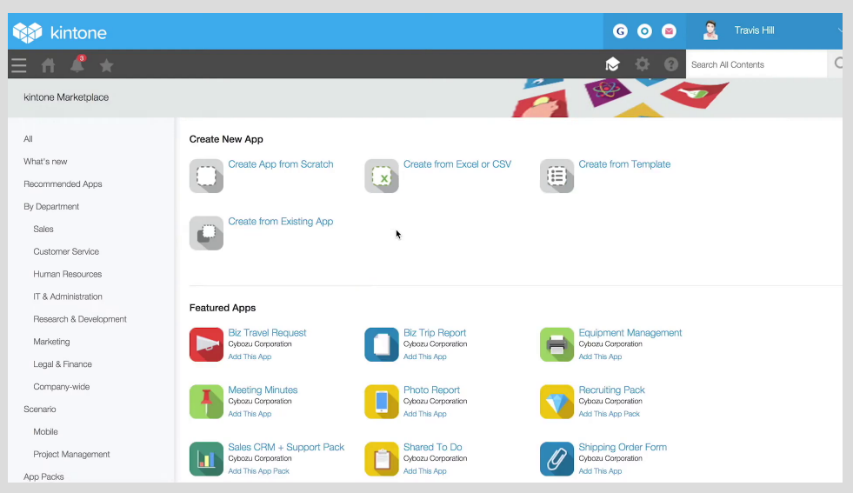The height and width of the screenshot is (493, 853).
Task: Select IT & Administration department
Action: point(67,297)
